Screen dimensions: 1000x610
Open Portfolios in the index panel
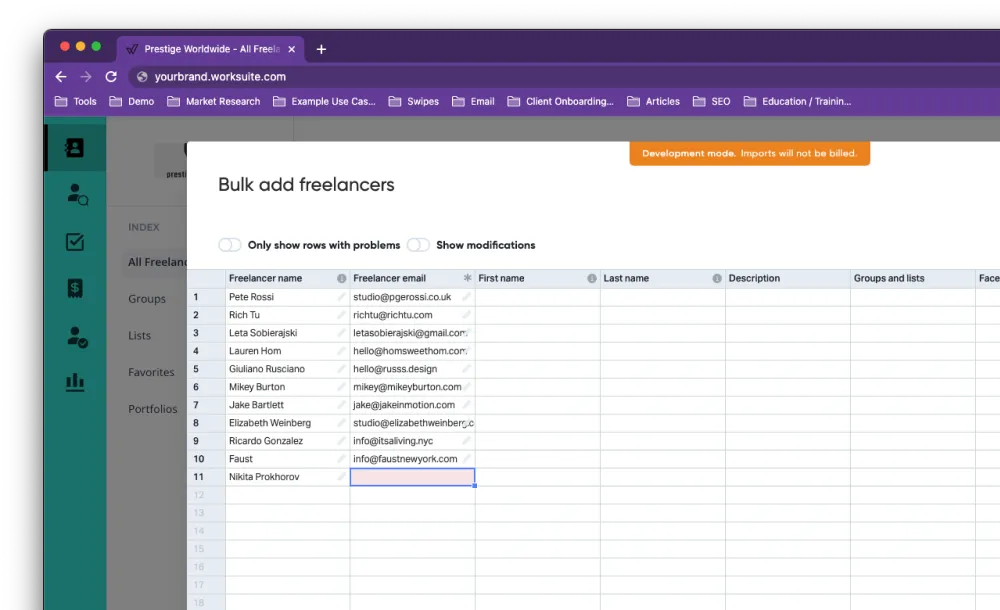pos(153,409)
